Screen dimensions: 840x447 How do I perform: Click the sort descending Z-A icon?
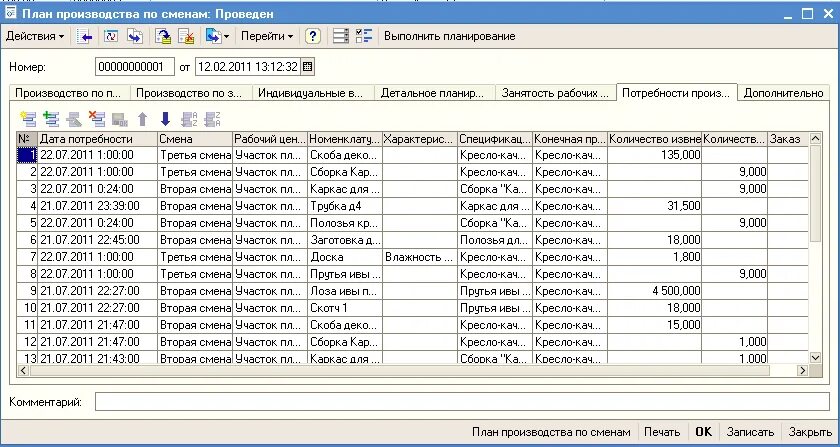tap(212, 119)
